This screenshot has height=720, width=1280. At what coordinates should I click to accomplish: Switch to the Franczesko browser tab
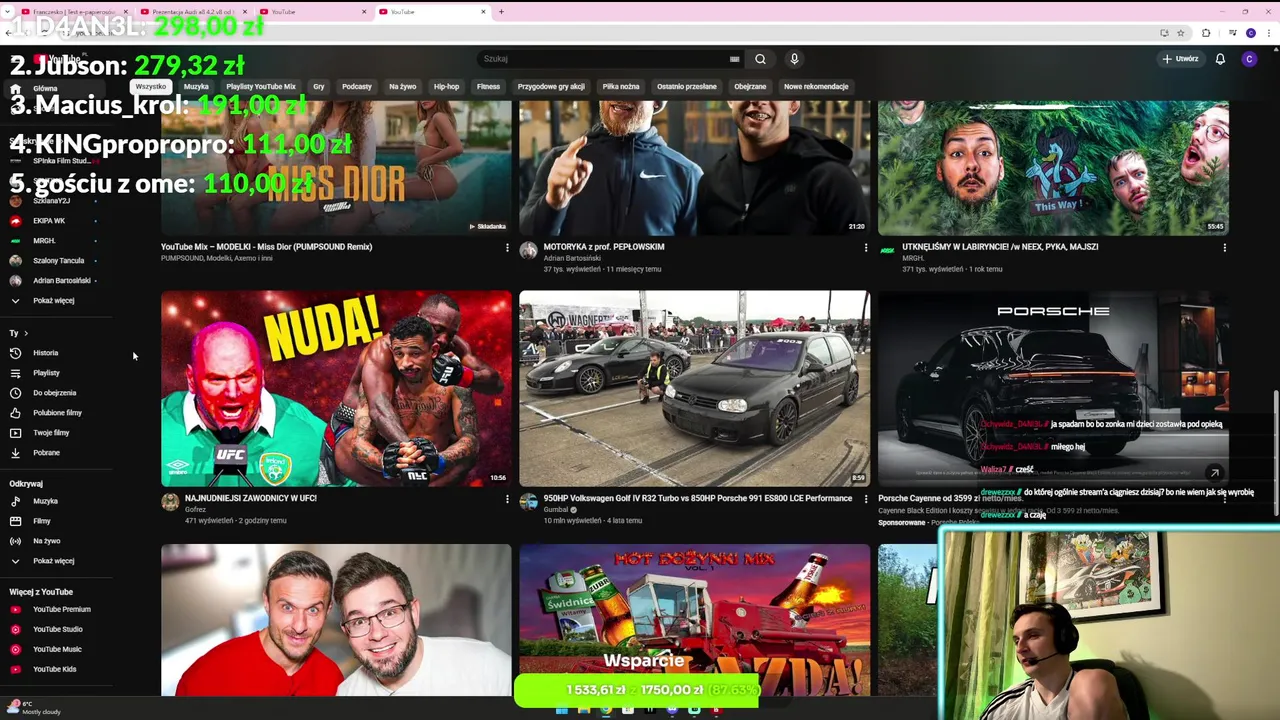click(75, 12)
